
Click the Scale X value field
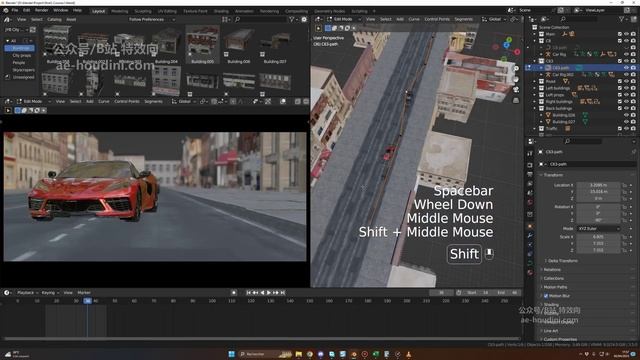click(598, 237)
